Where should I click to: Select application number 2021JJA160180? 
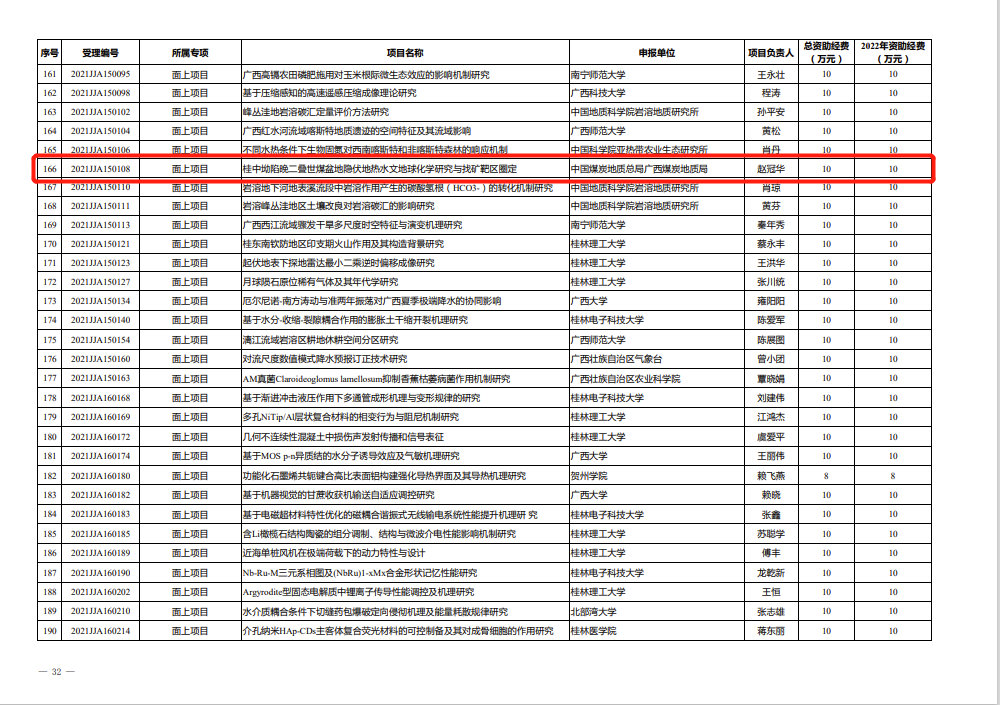pos(100,476)
